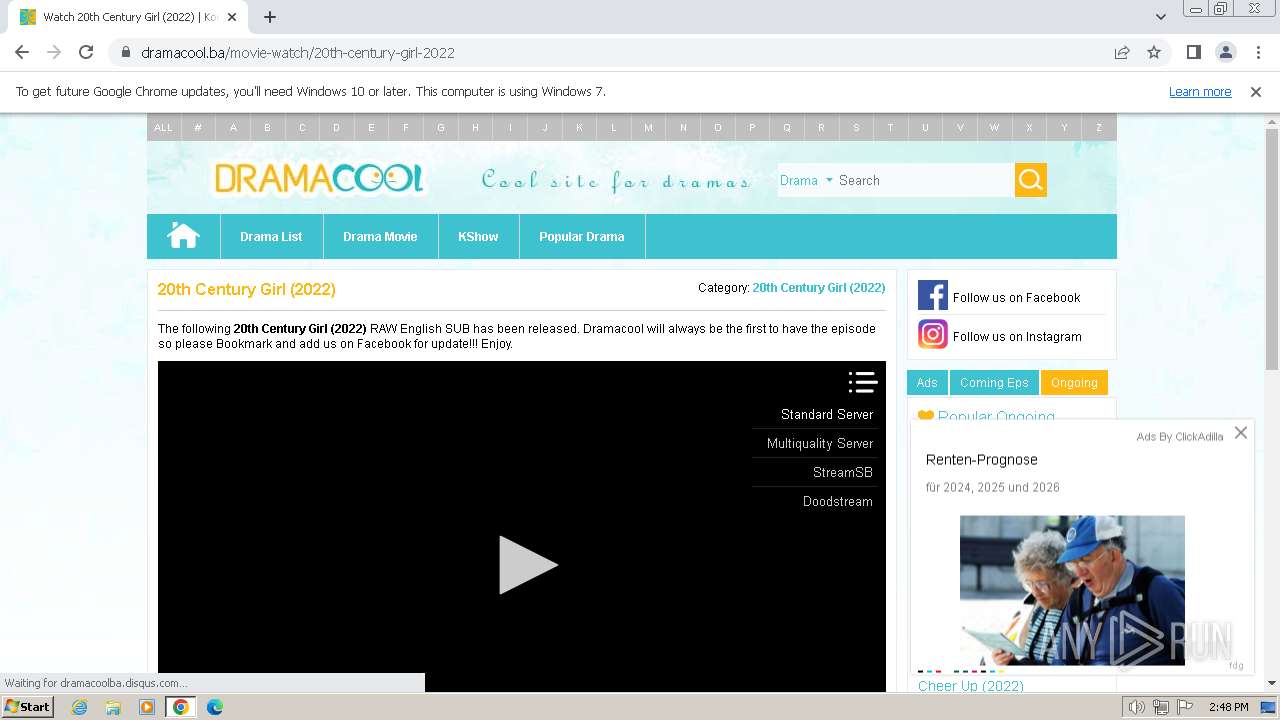Click the site lock icon in address bar
The height and width of the screenshot is (720, 1280).
pos(125,52)
